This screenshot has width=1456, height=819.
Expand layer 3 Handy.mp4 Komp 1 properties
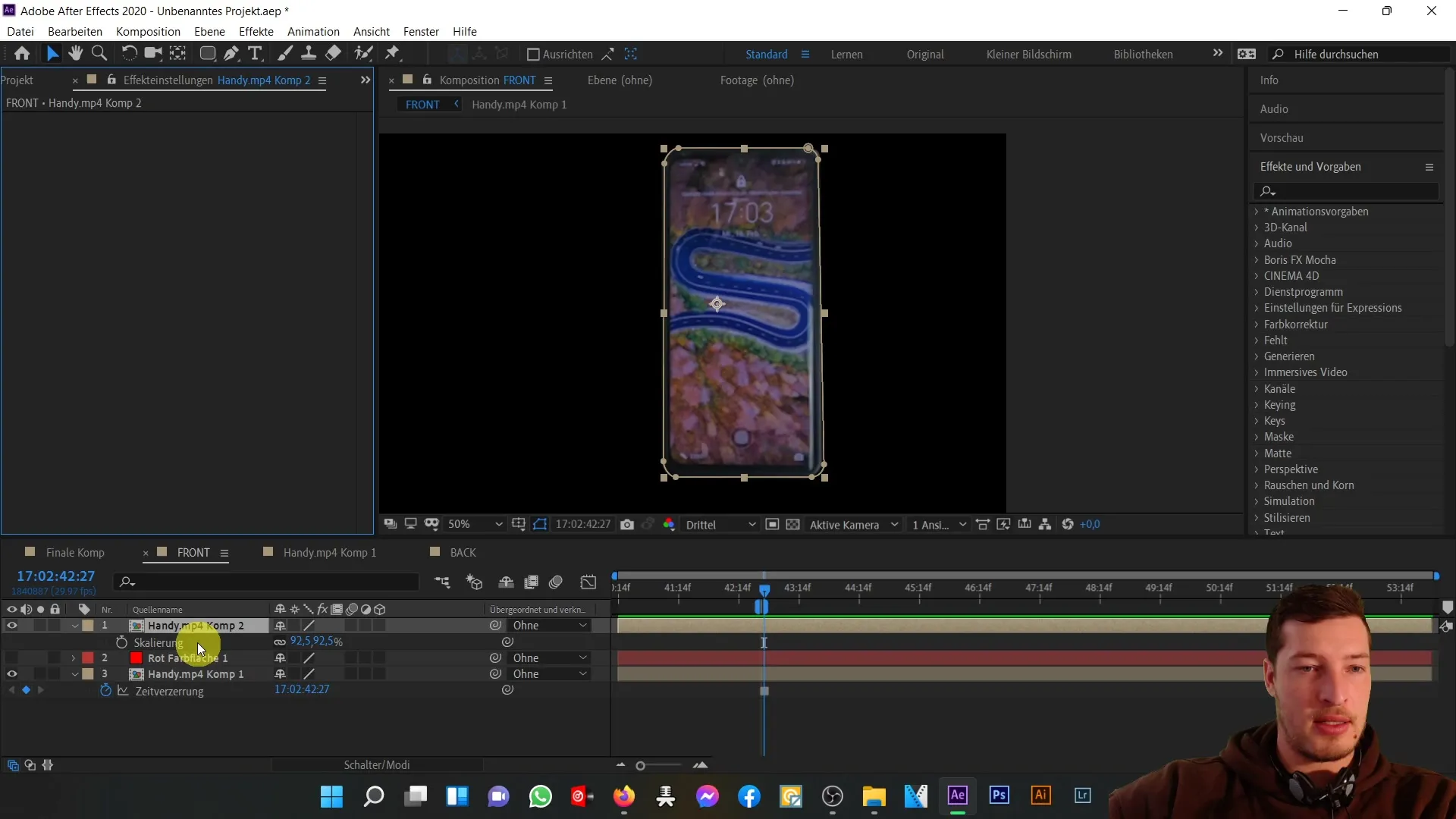pos(74,674)
